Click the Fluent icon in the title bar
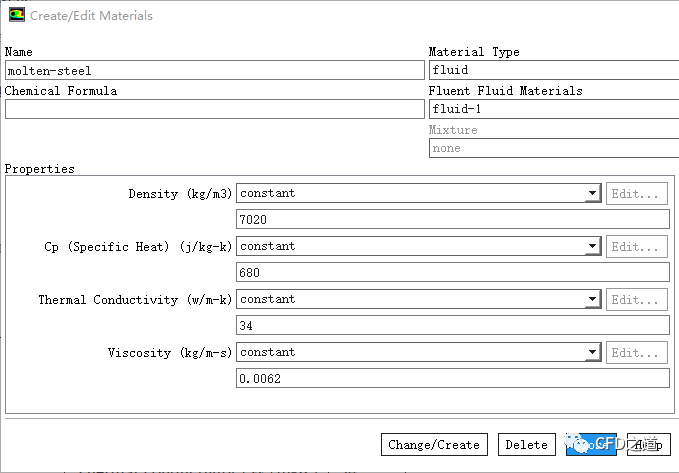Viewport: 679px width, 473px height. pos(16,16)
